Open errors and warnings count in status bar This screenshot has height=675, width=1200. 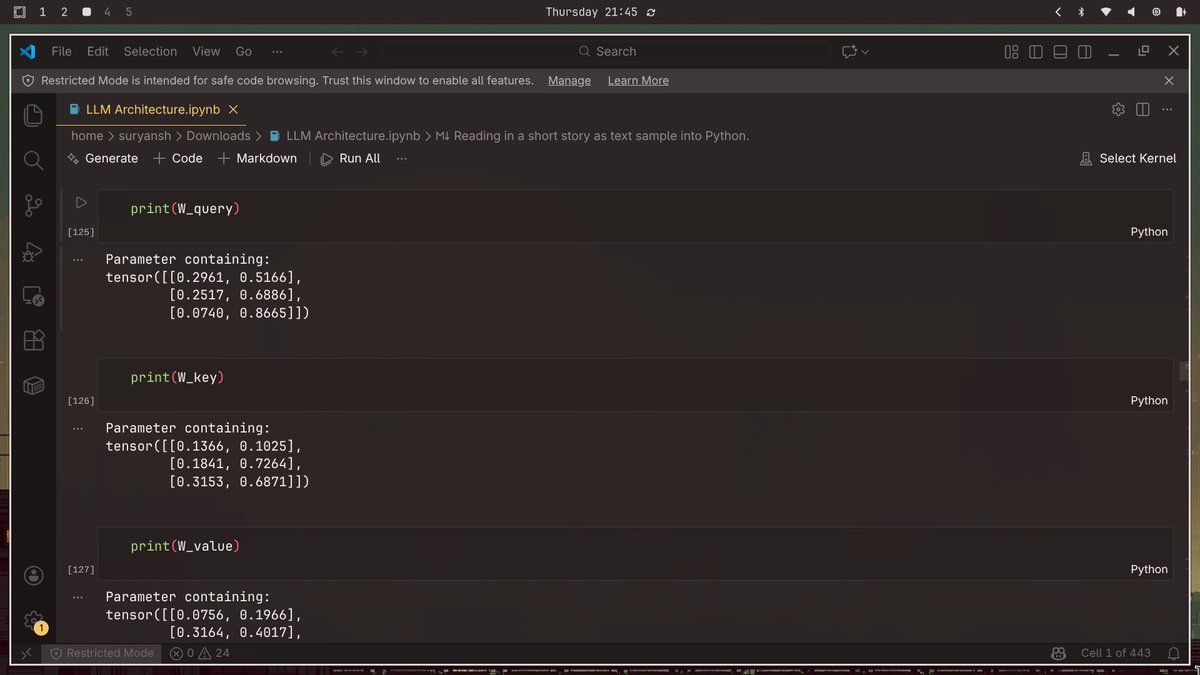[x=200, y=653]
